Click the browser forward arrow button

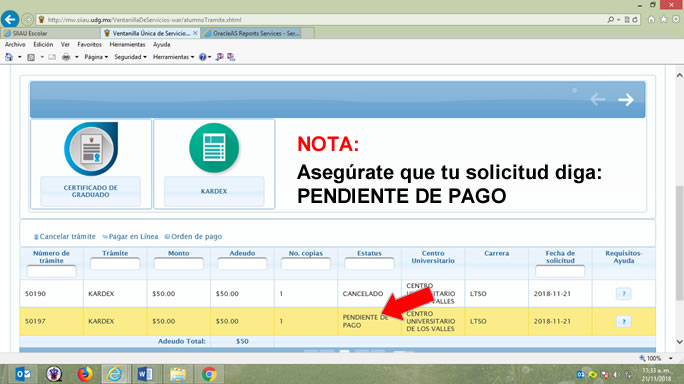coord(27,20)
